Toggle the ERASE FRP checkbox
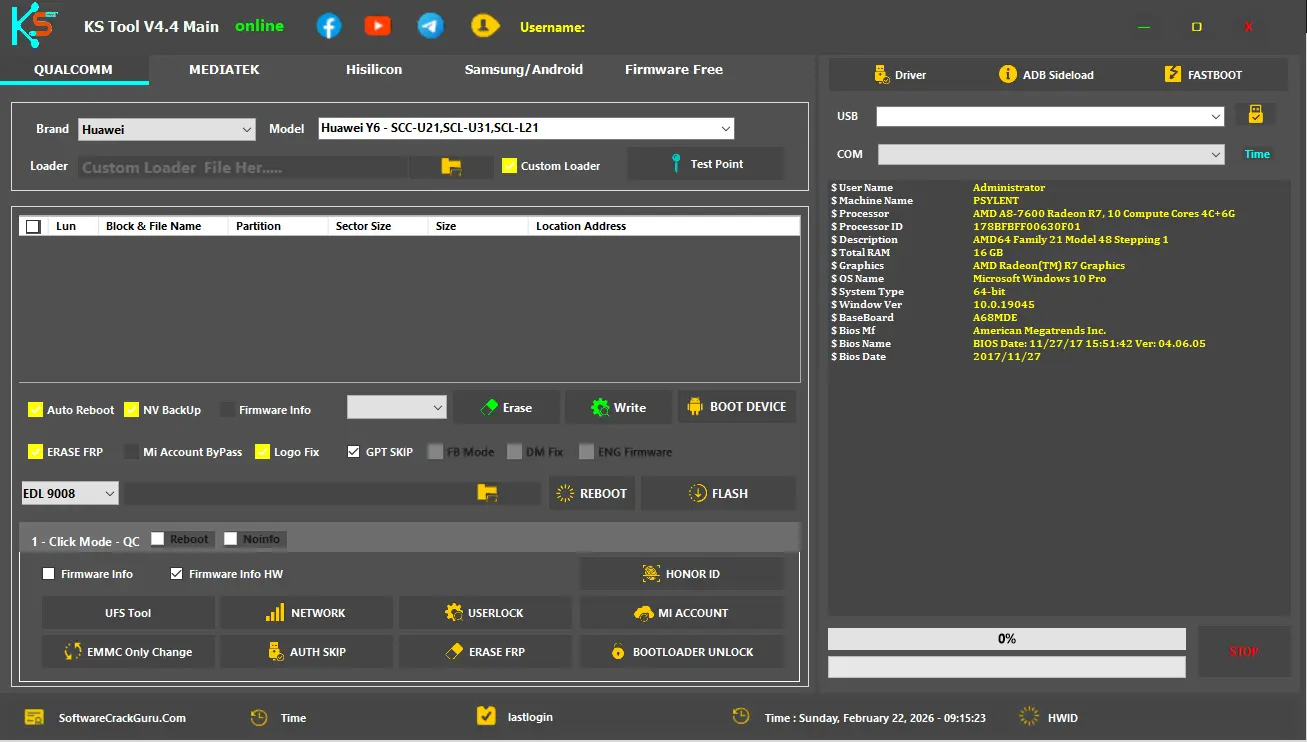Viewport: 1307px width, 742px height. click(x=35, y=452)
